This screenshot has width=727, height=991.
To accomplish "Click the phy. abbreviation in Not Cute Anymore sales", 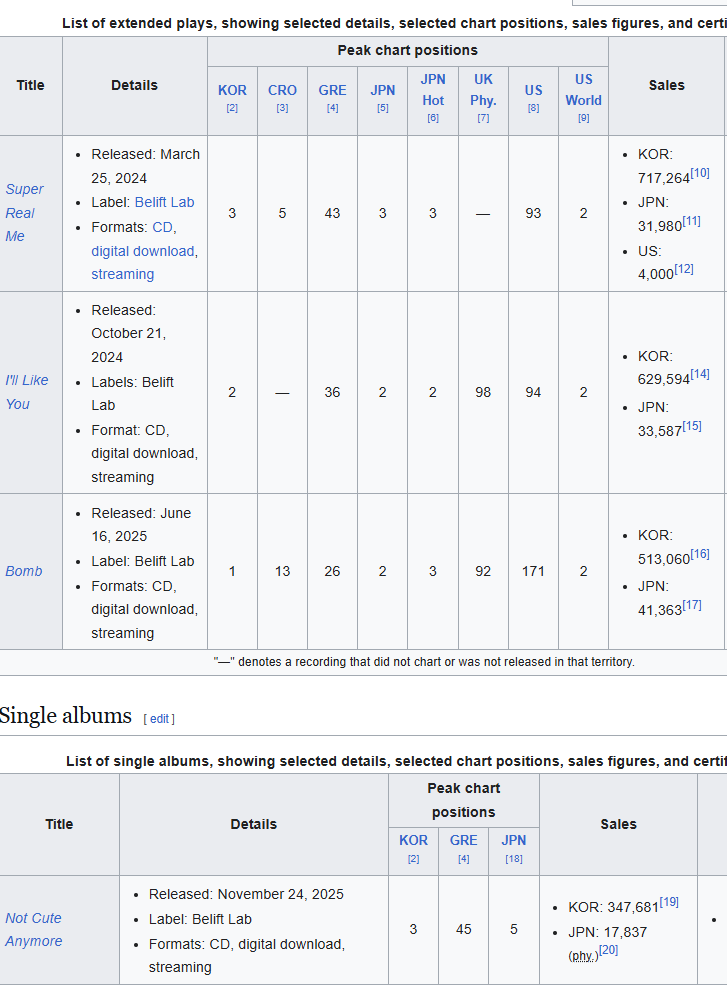I will [x=582, y=956].
